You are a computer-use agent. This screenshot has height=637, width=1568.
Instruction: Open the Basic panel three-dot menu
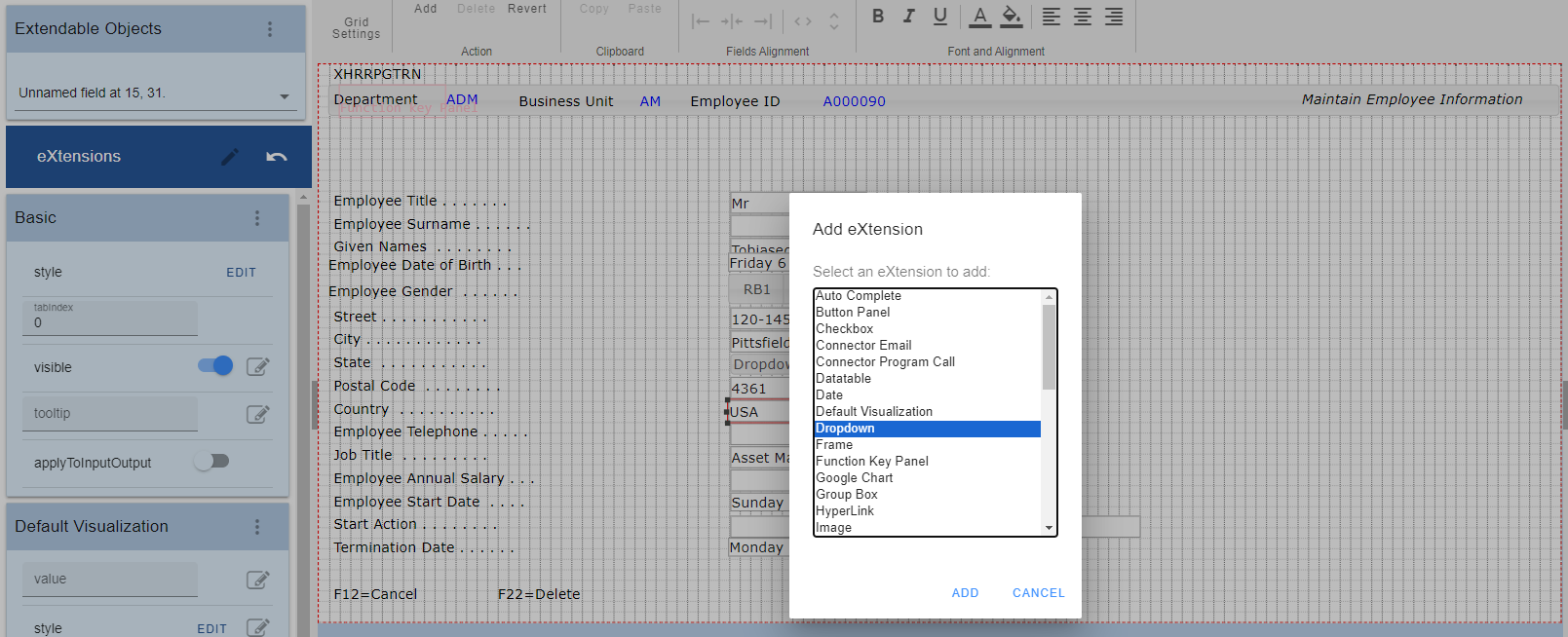(x=257, y=218)
